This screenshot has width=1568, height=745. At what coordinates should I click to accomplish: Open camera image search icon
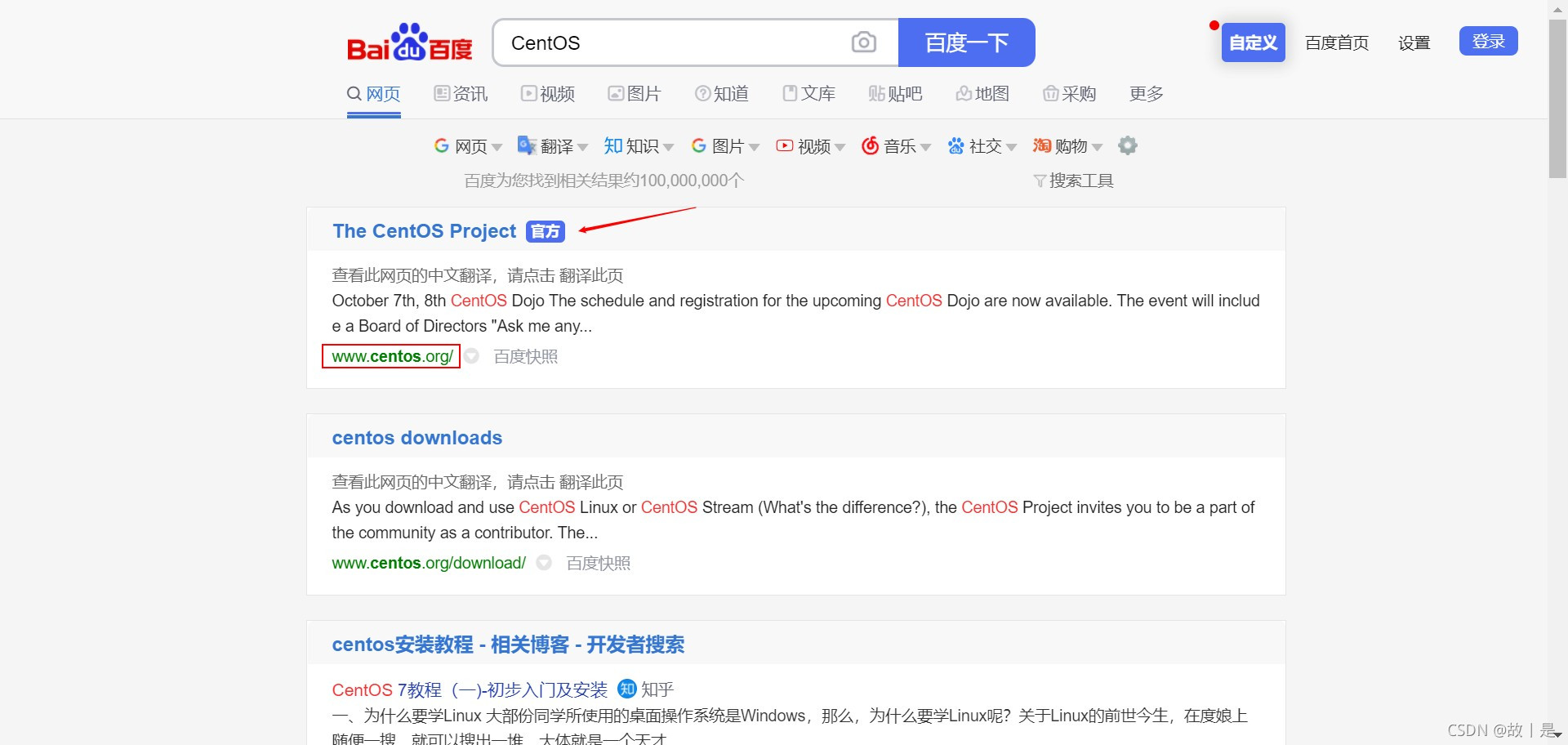(863, 42)
